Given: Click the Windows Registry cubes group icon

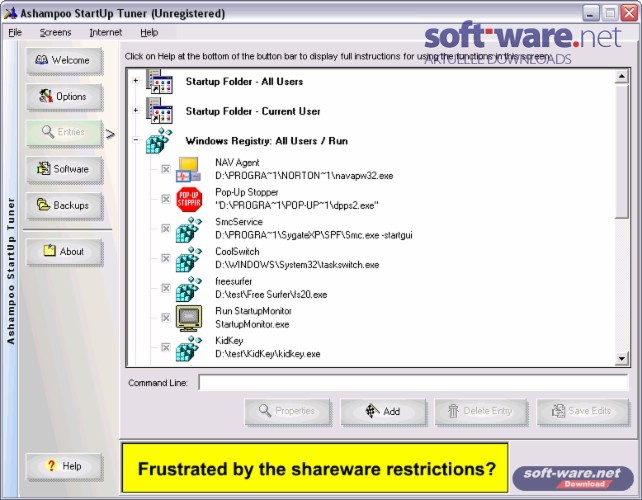Looking at the screenshot, I should [159, 141].
